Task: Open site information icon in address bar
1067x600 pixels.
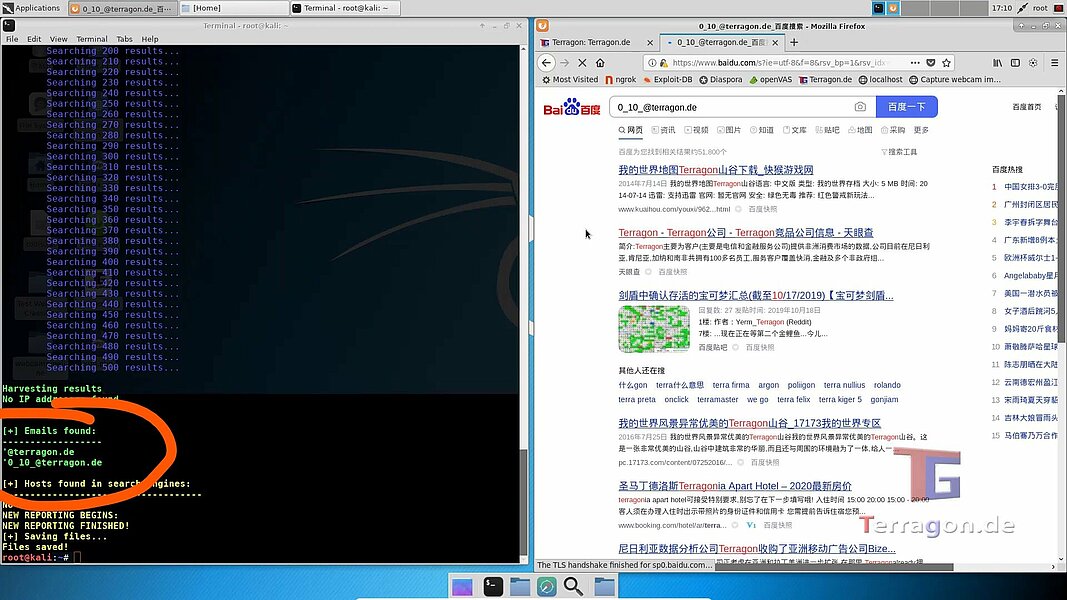Action: (x=652, y=63)
